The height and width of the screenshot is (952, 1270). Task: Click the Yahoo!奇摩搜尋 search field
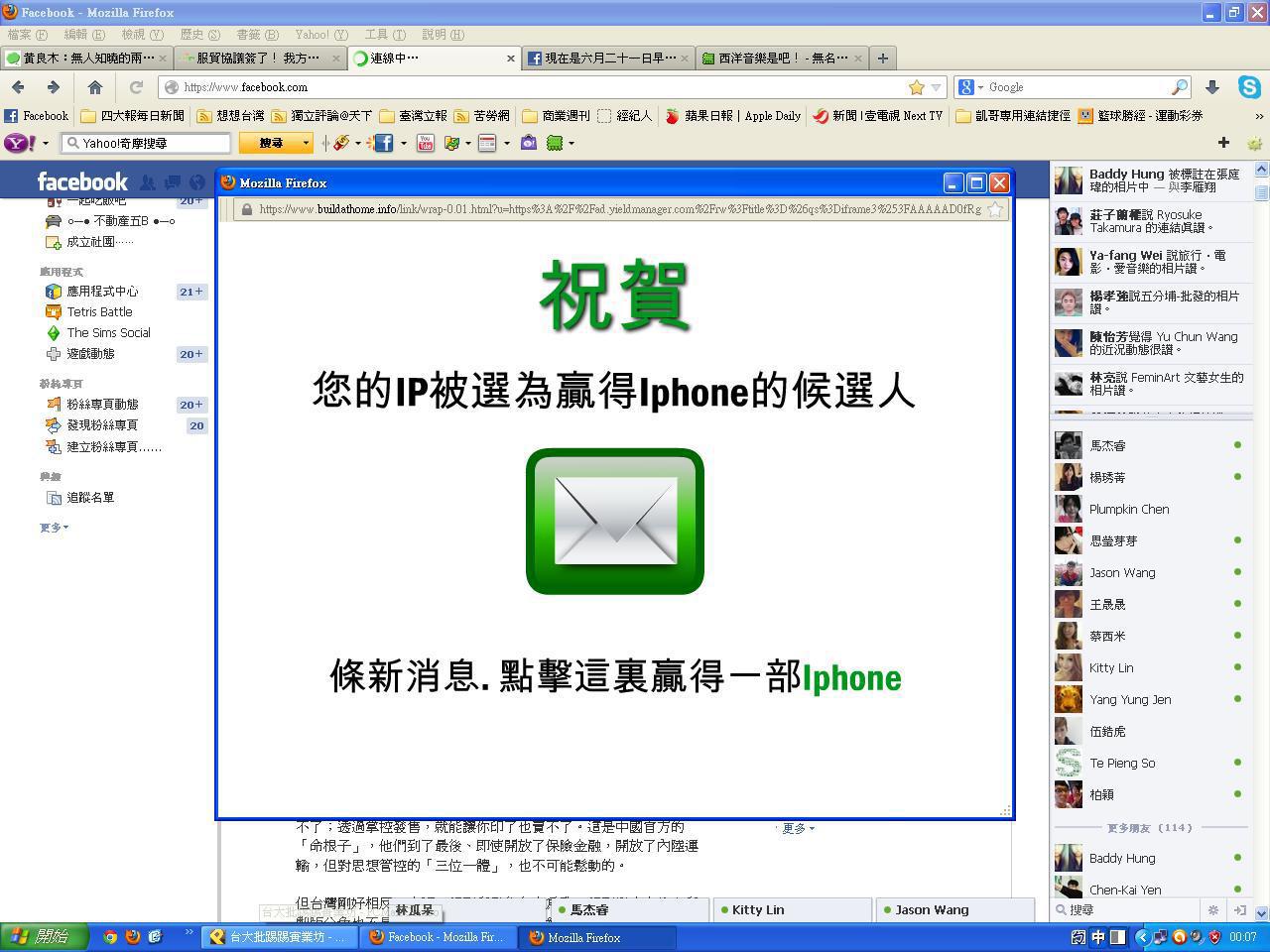(x=146, y=143)
